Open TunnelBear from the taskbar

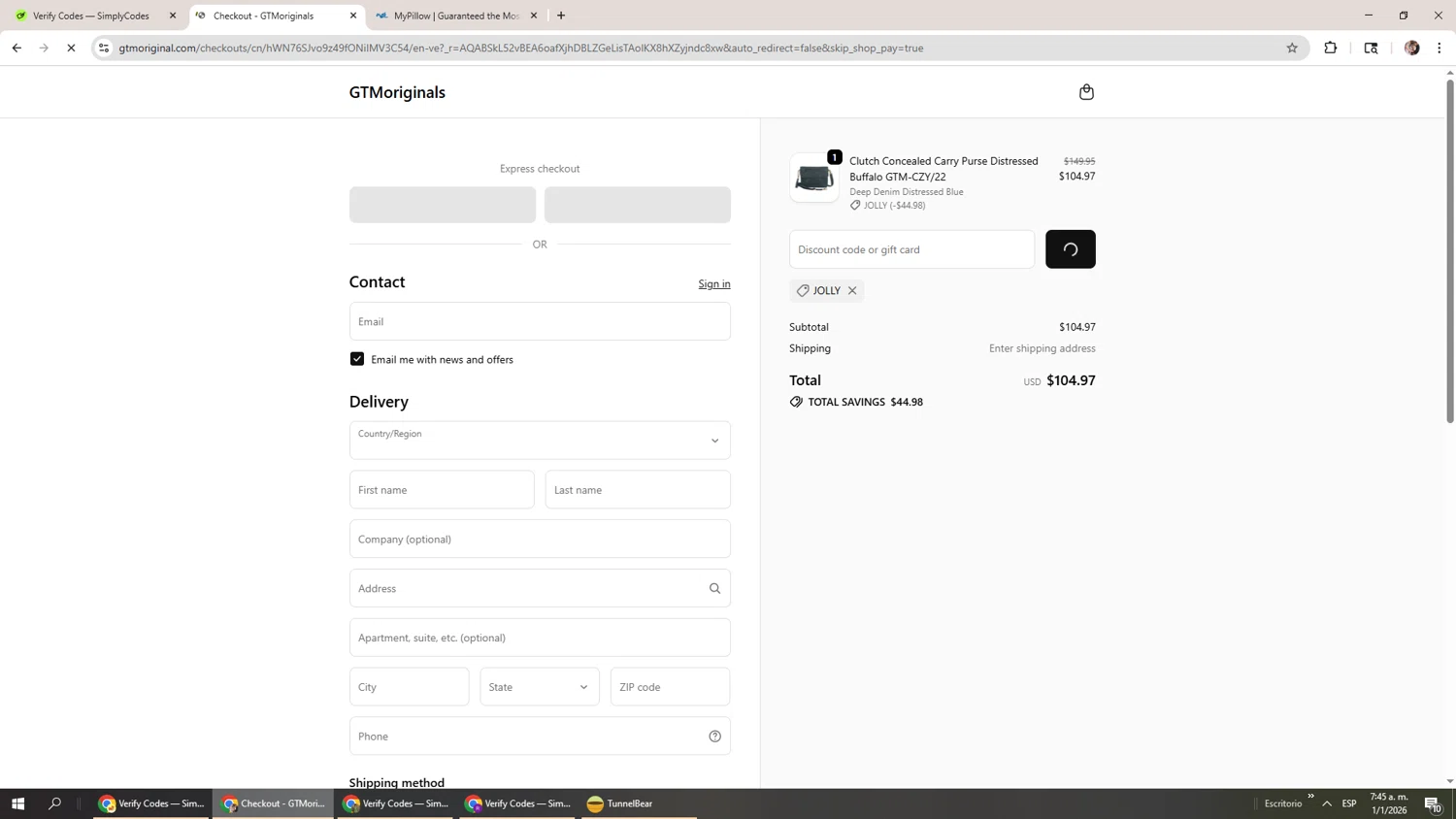click(x=639, y=803)
